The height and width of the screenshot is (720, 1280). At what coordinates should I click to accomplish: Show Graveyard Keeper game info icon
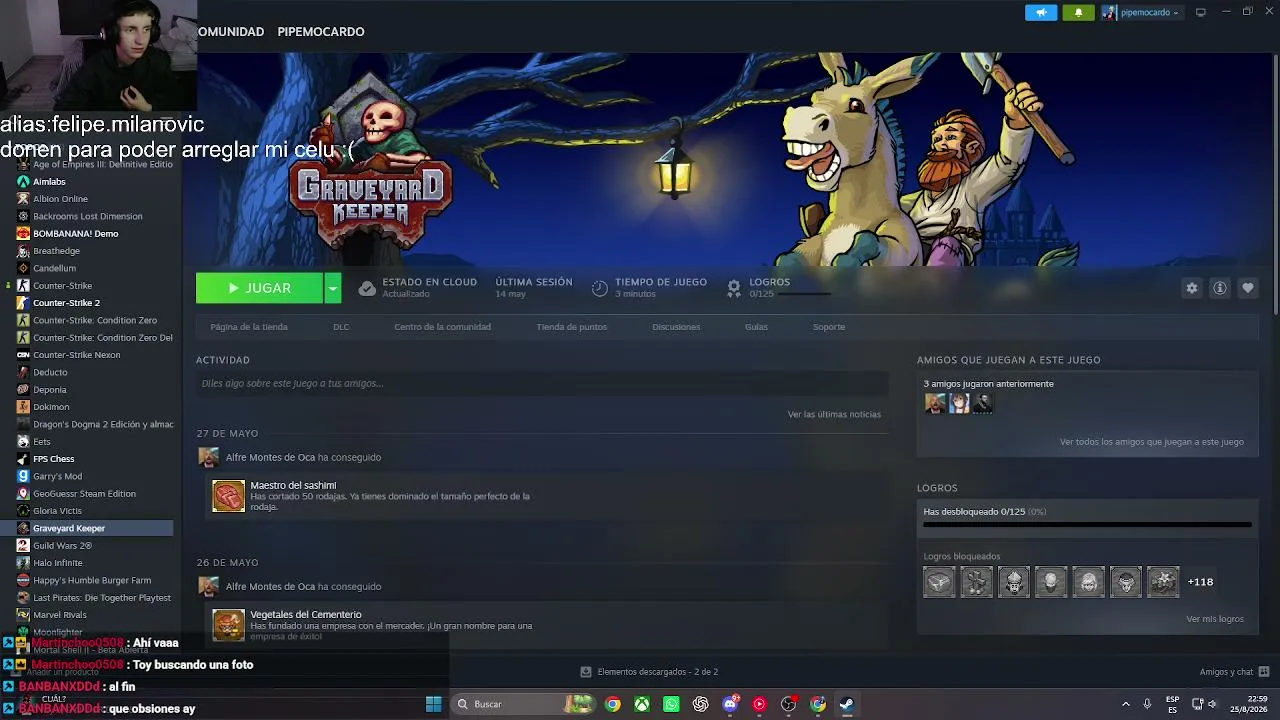pos(1220,288)
